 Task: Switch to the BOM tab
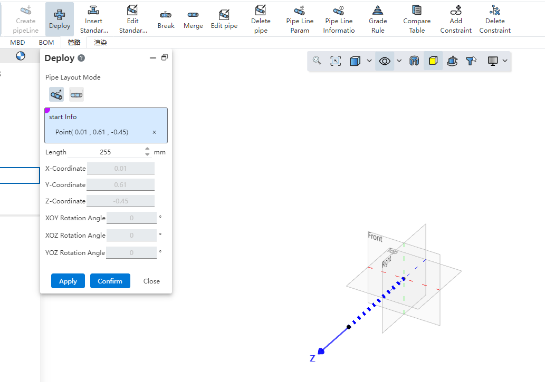click(x=46, y=42)
